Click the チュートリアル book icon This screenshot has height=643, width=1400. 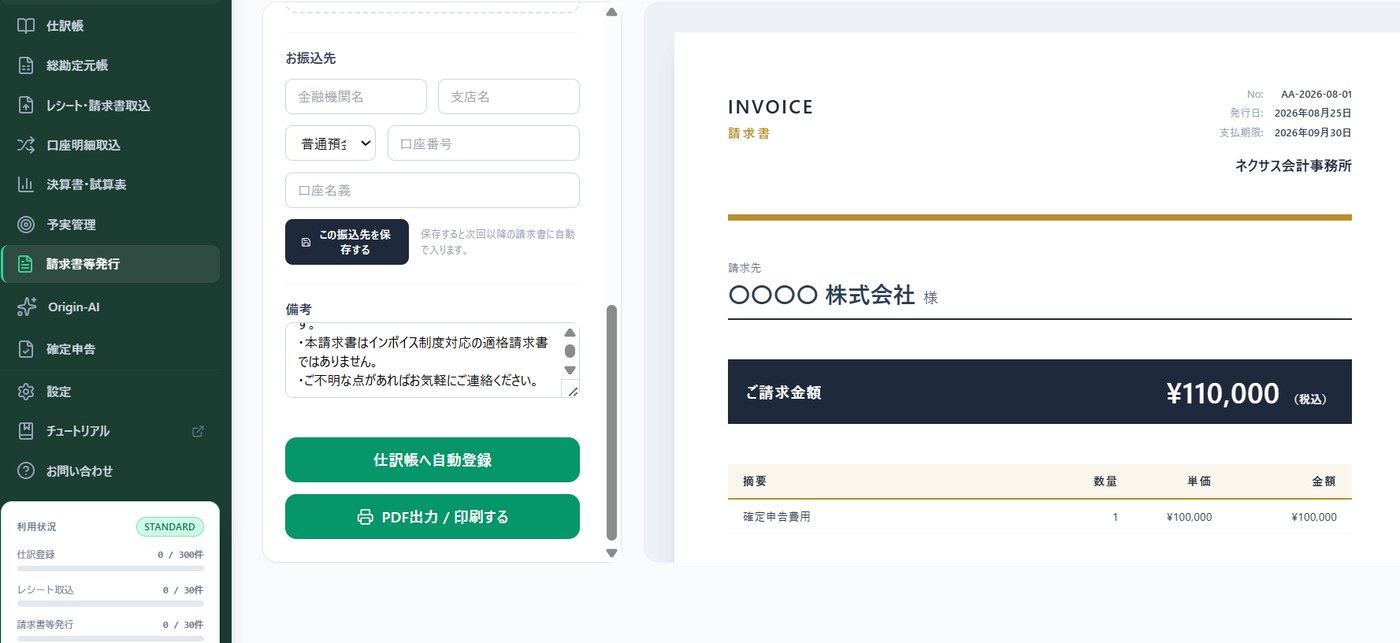26,431
